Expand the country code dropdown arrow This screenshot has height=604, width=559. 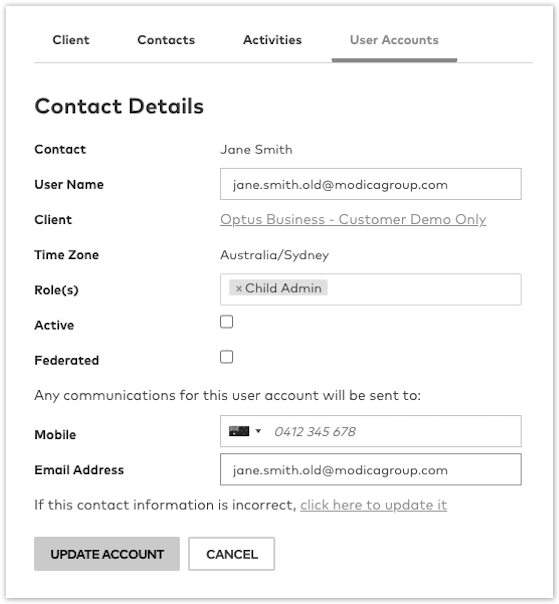pos(259,431)
